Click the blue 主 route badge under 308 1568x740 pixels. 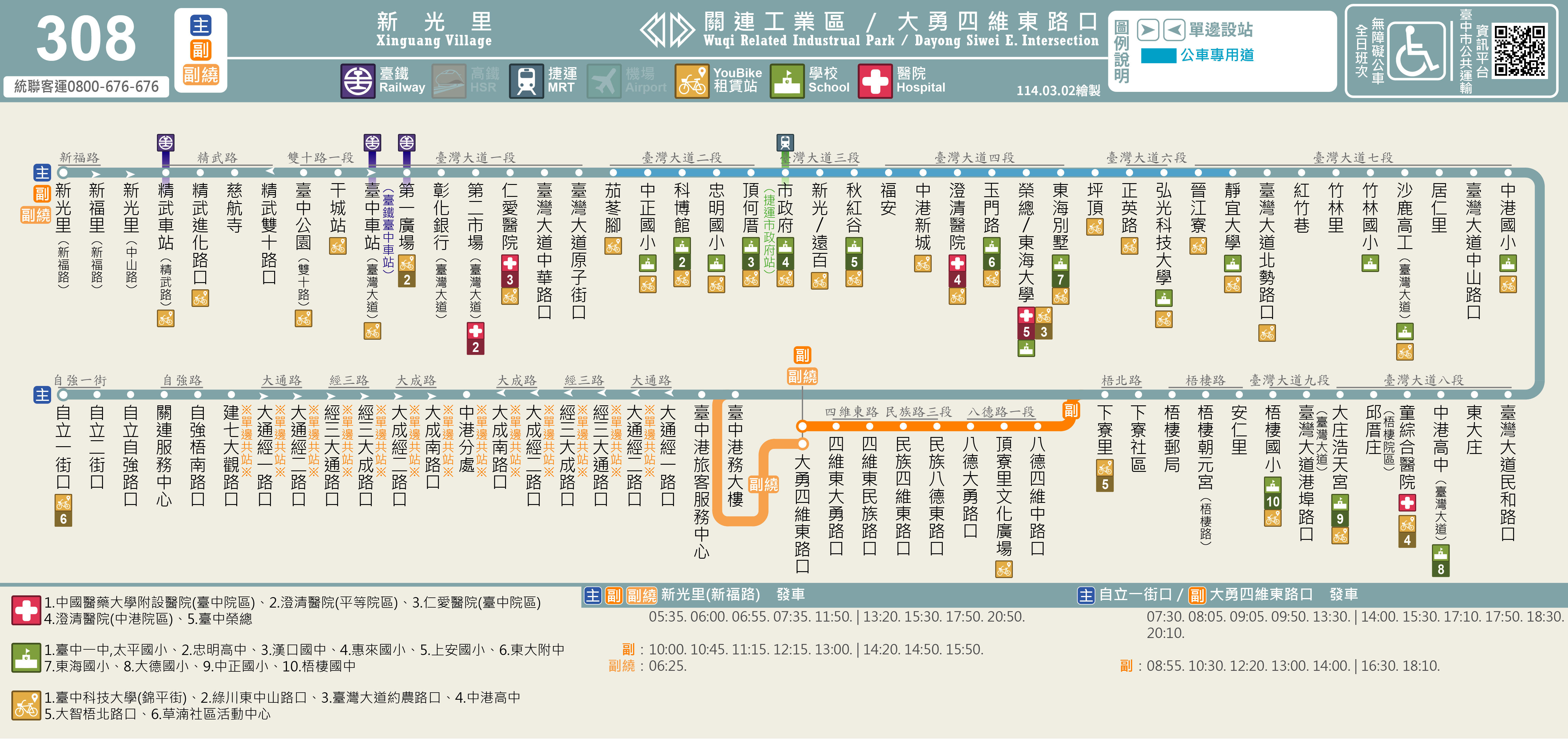pyautogui.click(x=200, y=26)
